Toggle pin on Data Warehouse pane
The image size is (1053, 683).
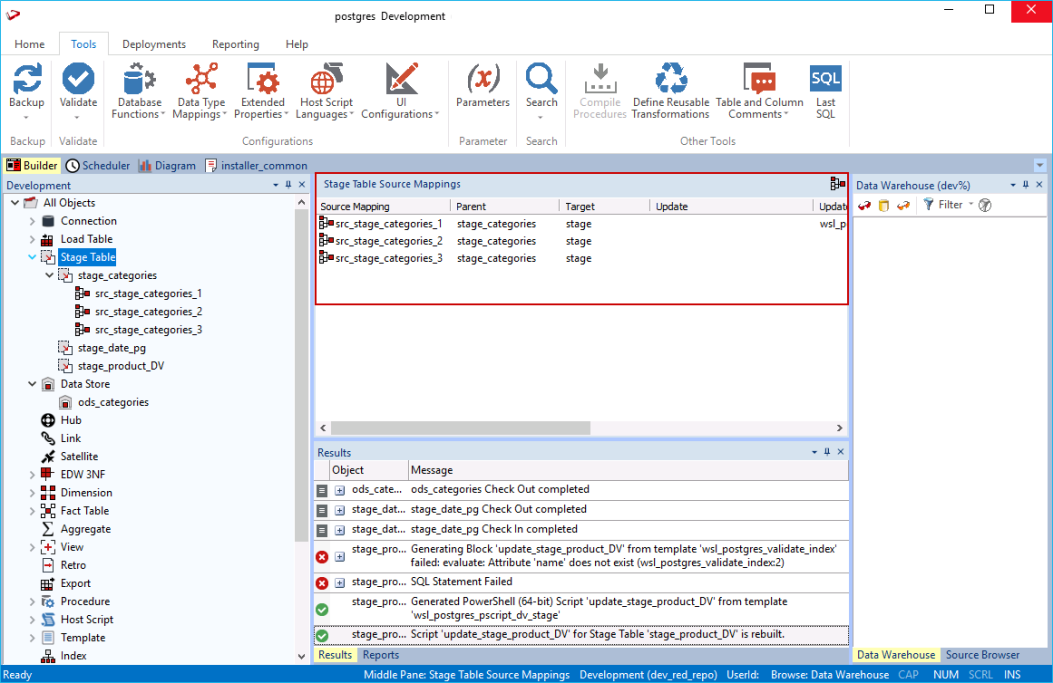pyautogui.click(x=1025, y=185)
